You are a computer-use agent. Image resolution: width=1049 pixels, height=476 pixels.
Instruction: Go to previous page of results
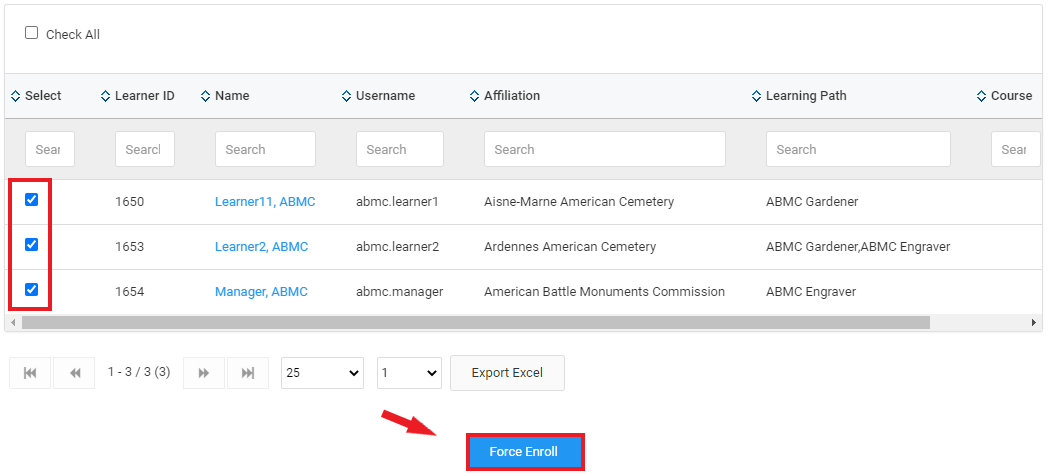74,373
